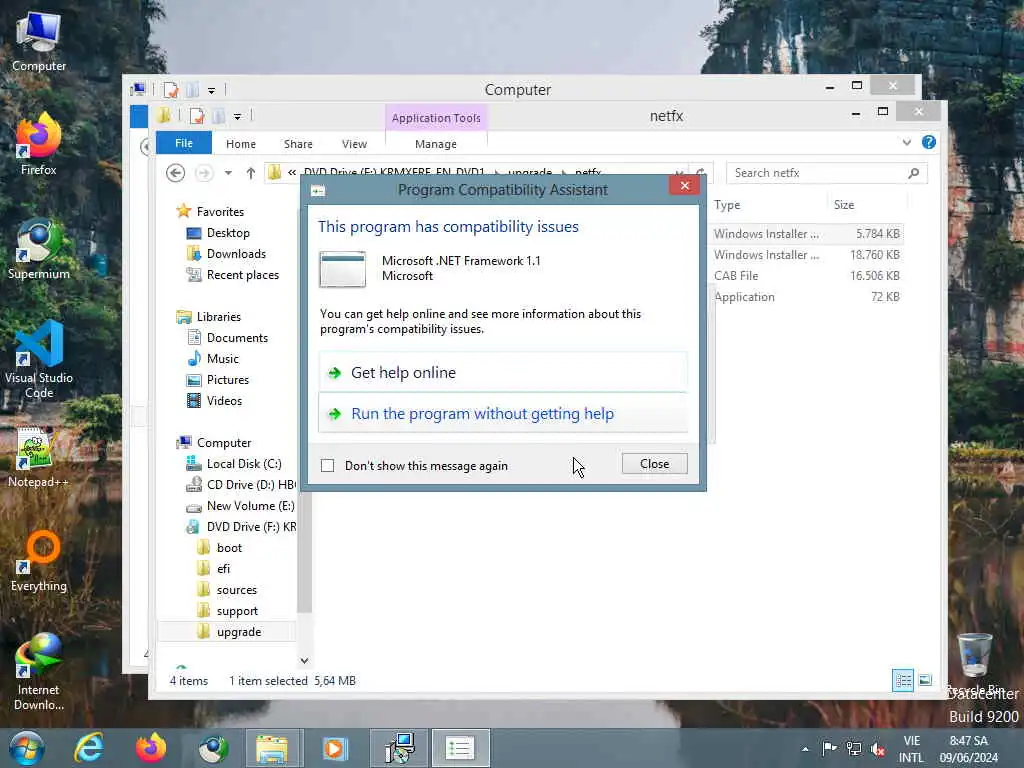Select Local Disk (C:) in the tree
This screenshot has height=768, width=1024.
[x=244, y=464]
